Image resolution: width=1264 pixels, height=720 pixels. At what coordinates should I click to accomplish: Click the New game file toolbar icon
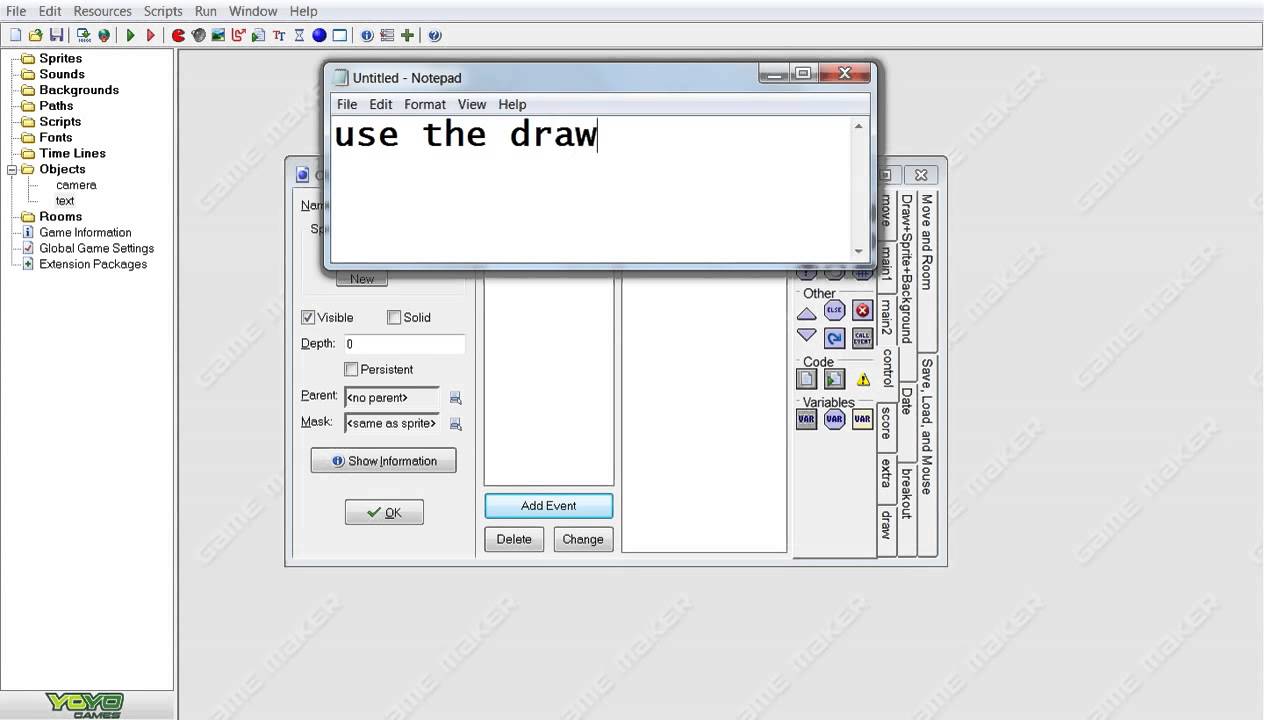click(15, 35)
